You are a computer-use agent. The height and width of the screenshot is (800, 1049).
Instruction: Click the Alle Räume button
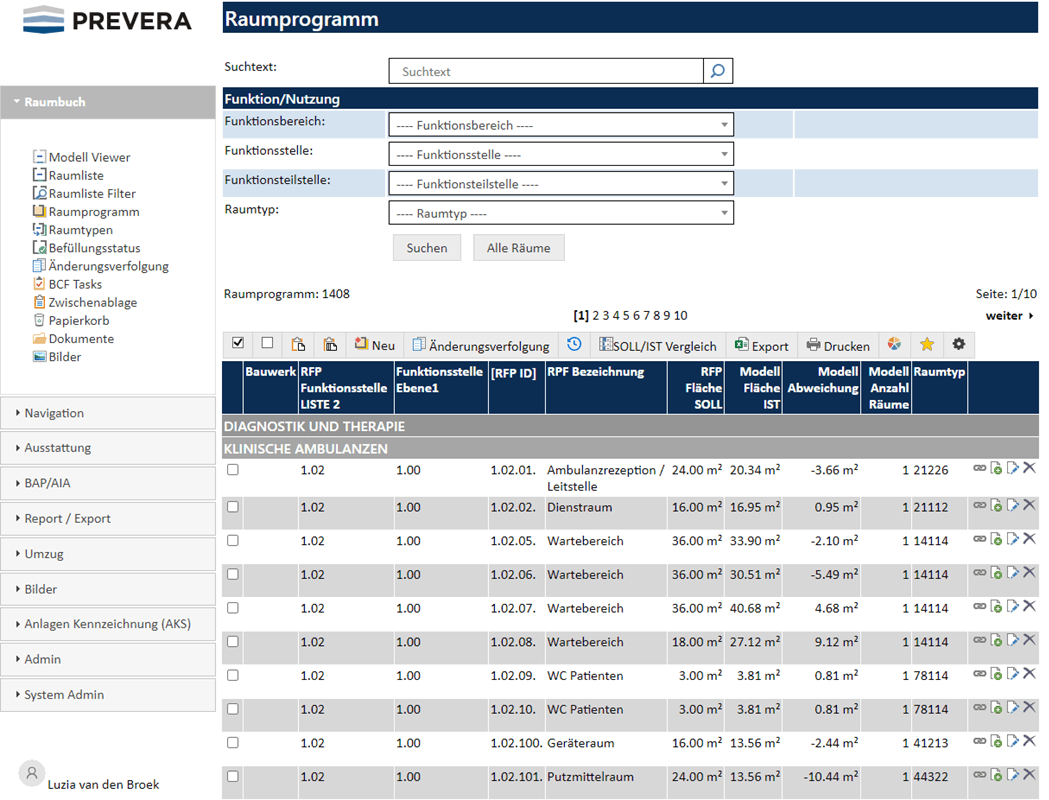[x=518, y=248]
